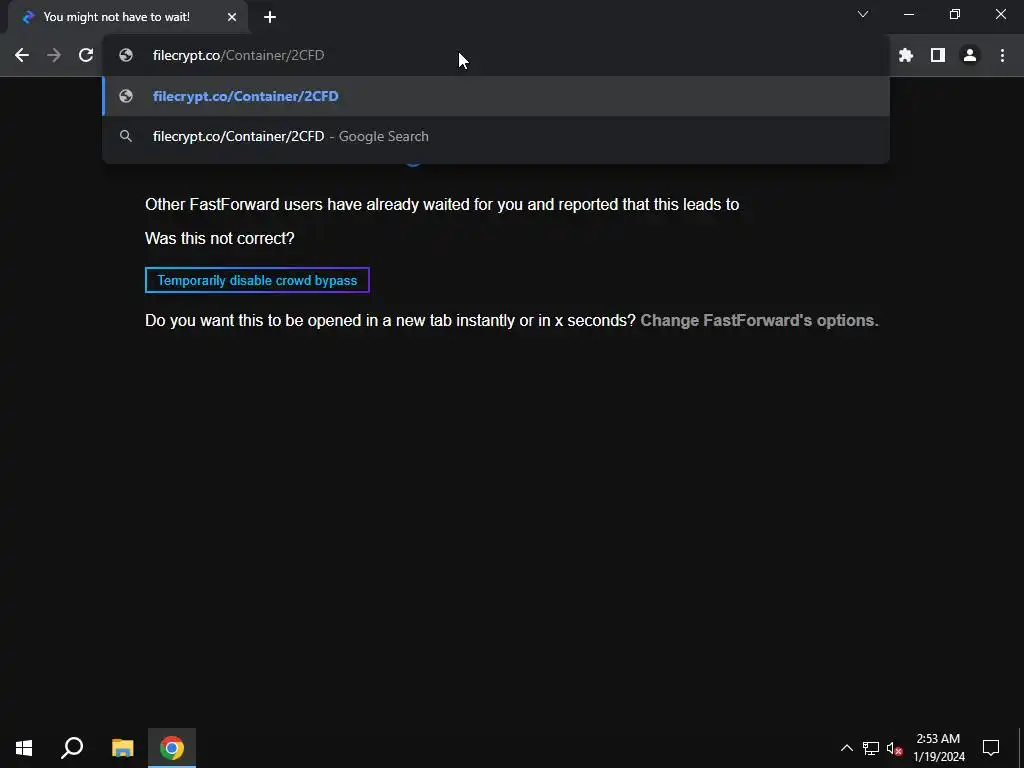Go back to the previous page
Image resolution: width=1024 pixels, height=768 pixels.
tap(22, 56)
